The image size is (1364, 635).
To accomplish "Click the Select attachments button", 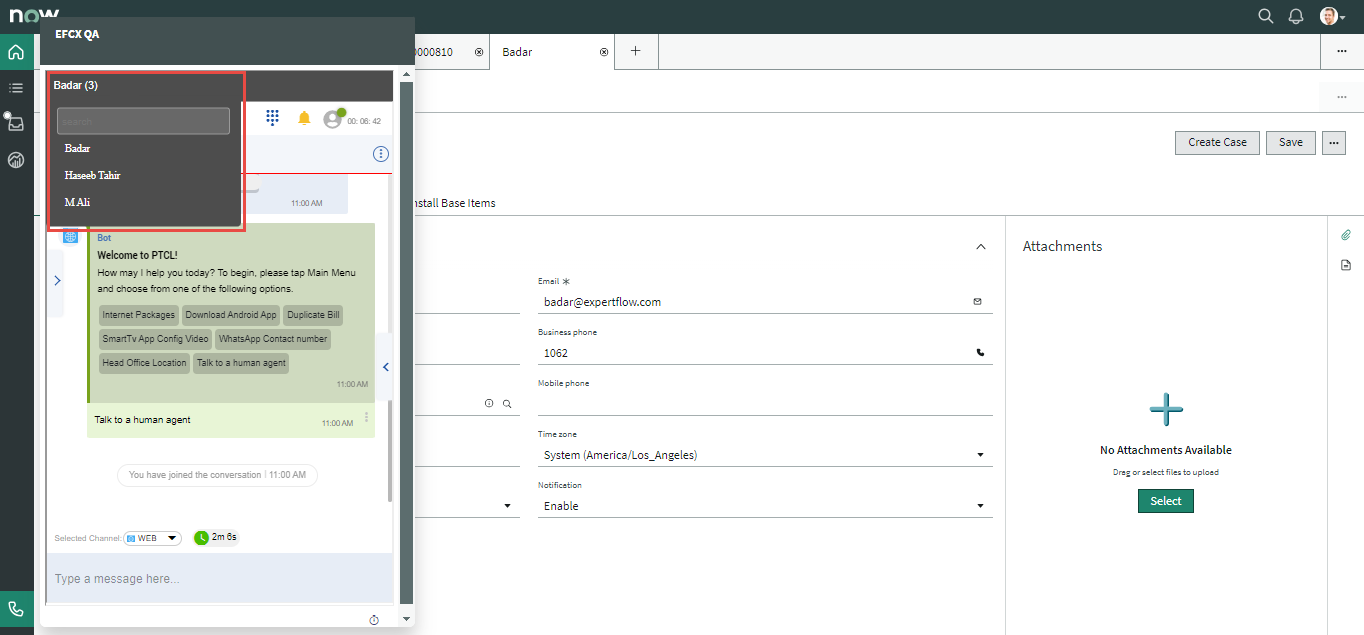I will coord(1165,501).
